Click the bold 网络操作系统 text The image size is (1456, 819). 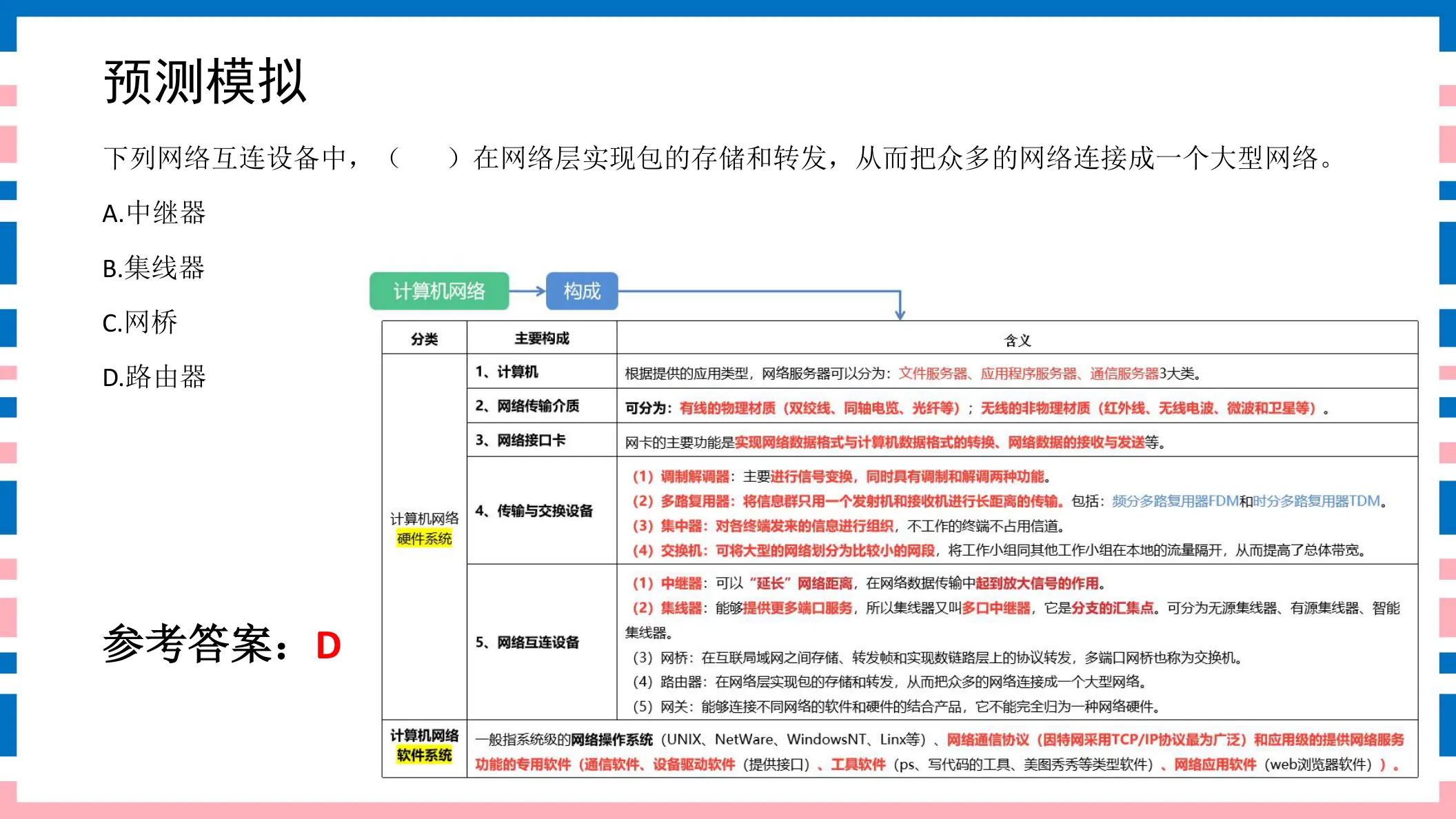coord(611,740)
